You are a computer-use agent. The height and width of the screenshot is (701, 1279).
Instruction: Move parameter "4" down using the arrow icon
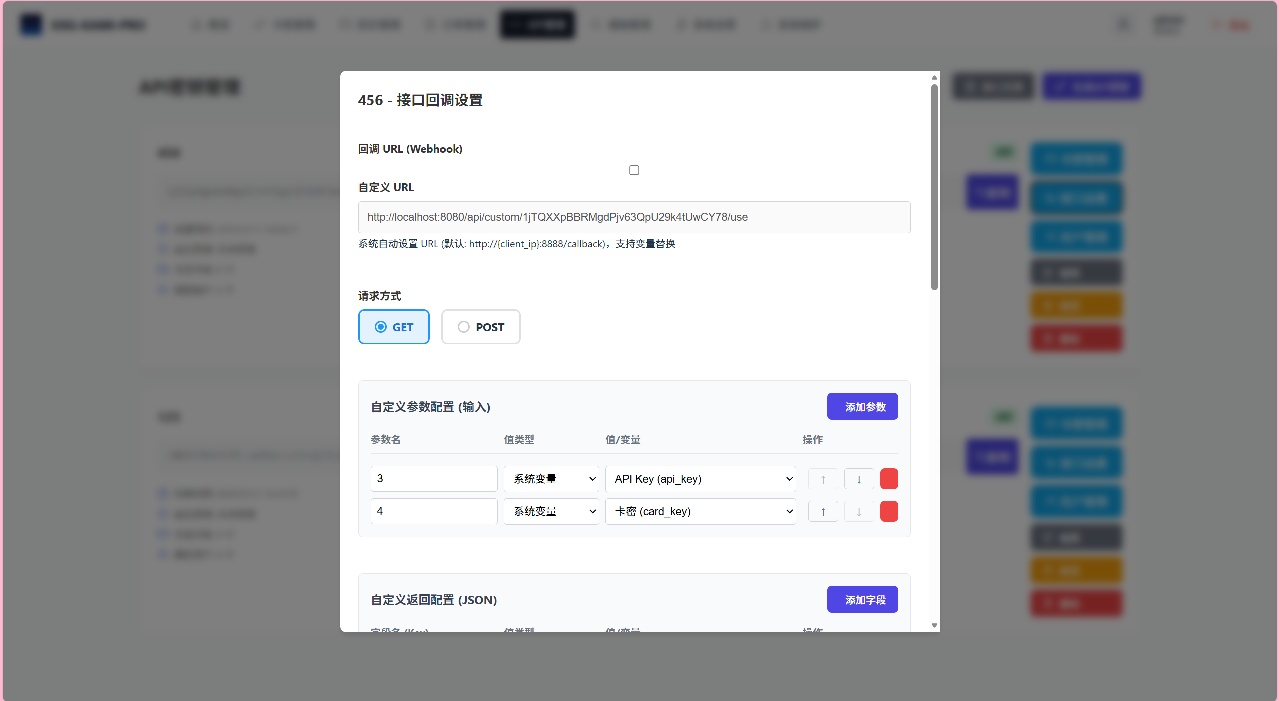pyautogui.click(x=859, y=511)
